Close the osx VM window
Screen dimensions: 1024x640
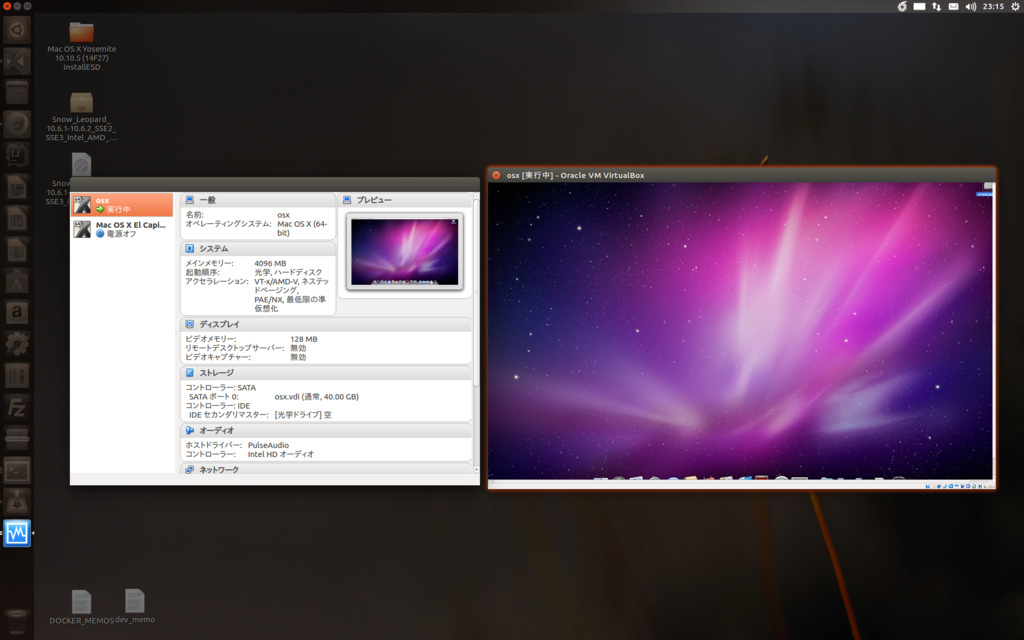pos(496,175)
